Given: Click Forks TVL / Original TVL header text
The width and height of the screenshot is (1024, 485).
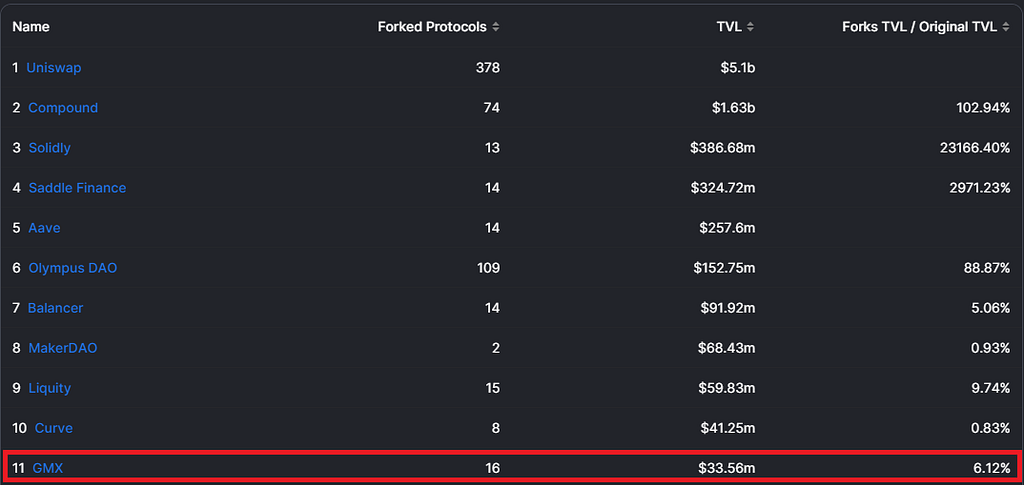Looking at the screenshot, I should tap(920, 27).
